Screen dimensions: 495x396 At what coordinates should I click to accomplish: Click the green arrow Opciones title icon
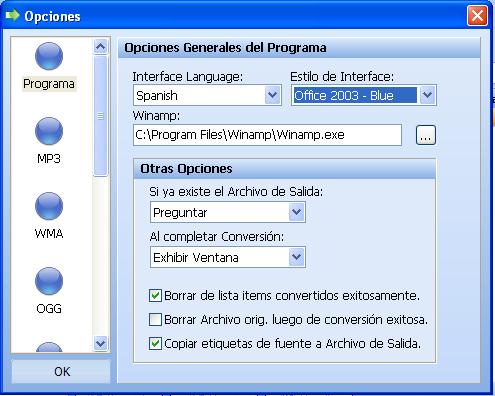[13, 15]
